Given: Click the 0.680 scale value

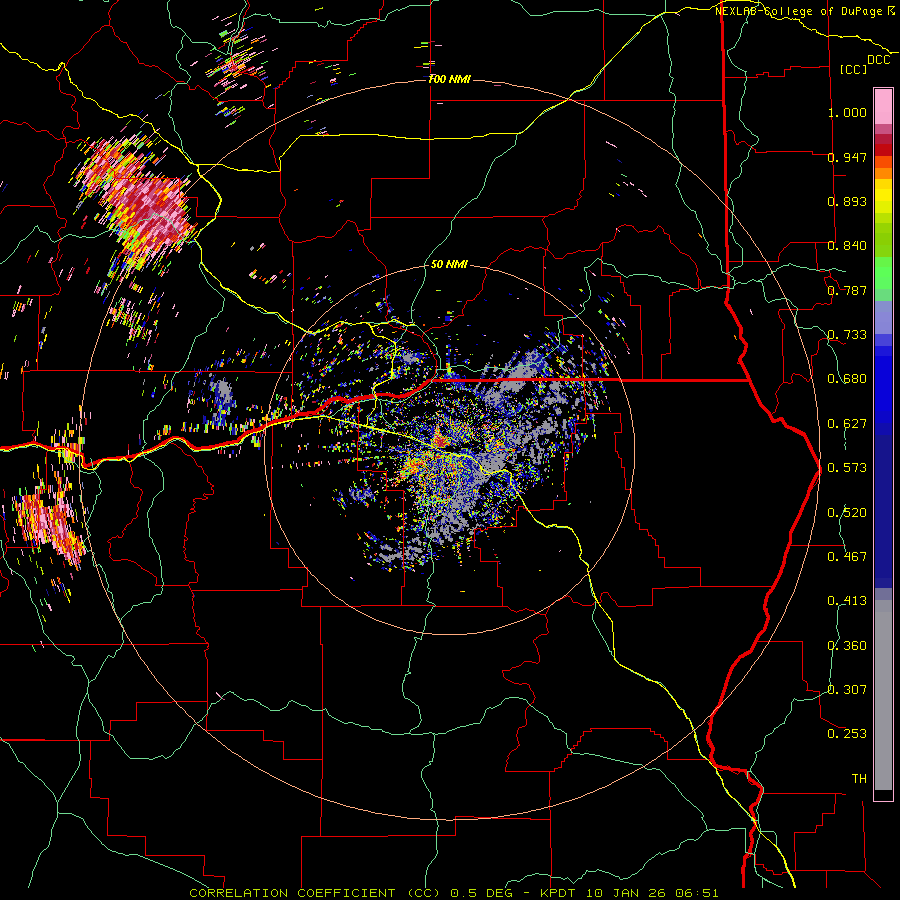Looking at the screenshot, I should [x=847, y=379].
